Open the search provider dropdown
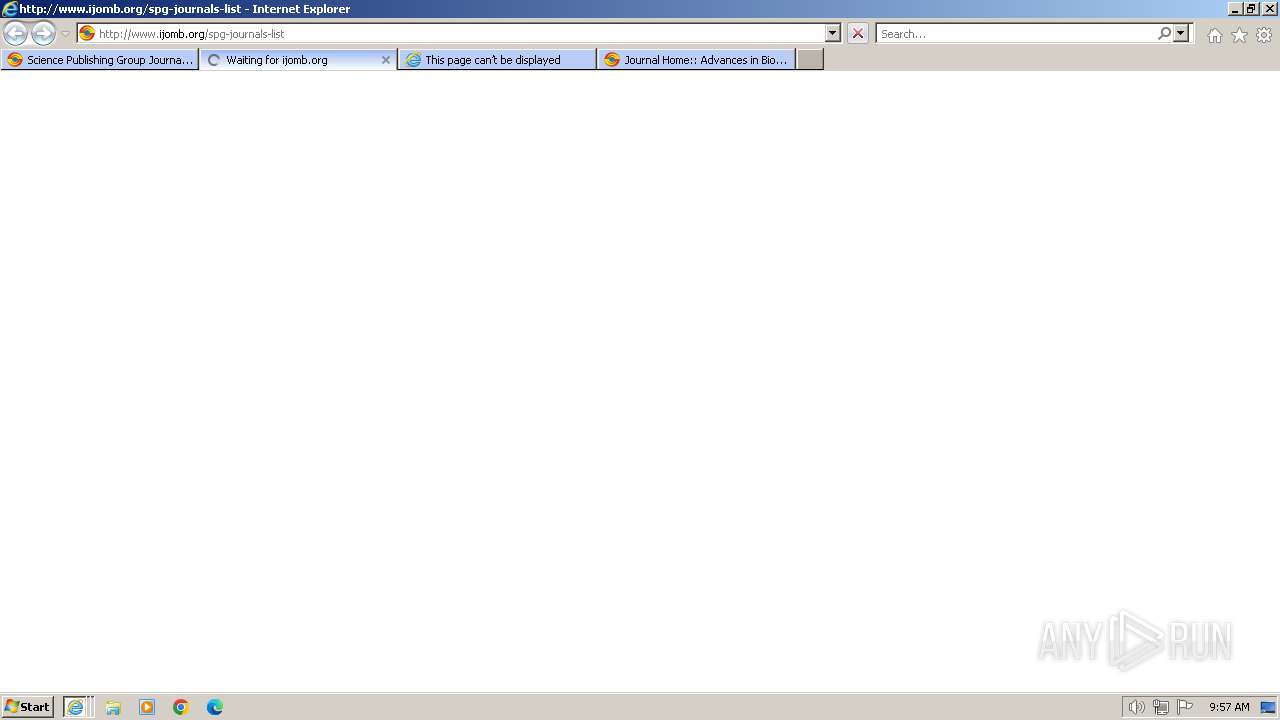Viewport: 1280px width, 720px height. (1181, 33)
